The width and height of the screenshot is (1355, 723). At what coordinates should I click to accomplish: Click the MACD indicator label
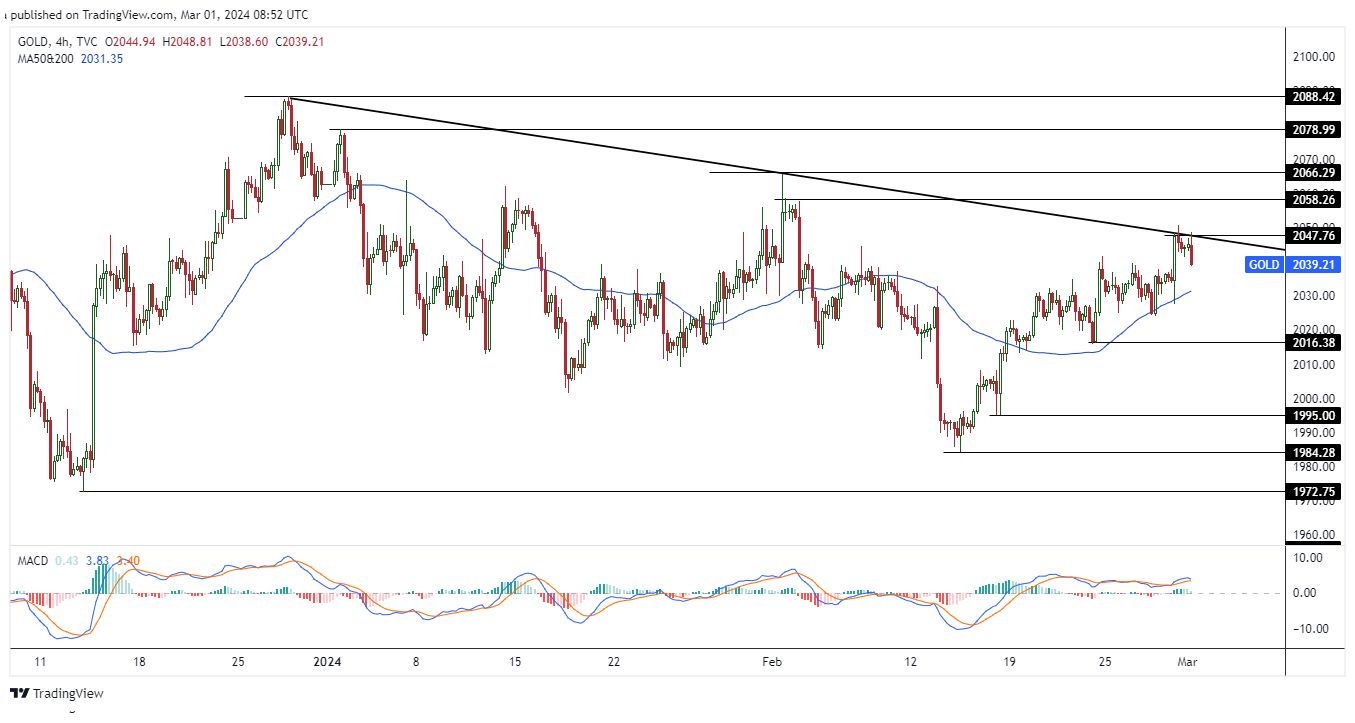32,561
